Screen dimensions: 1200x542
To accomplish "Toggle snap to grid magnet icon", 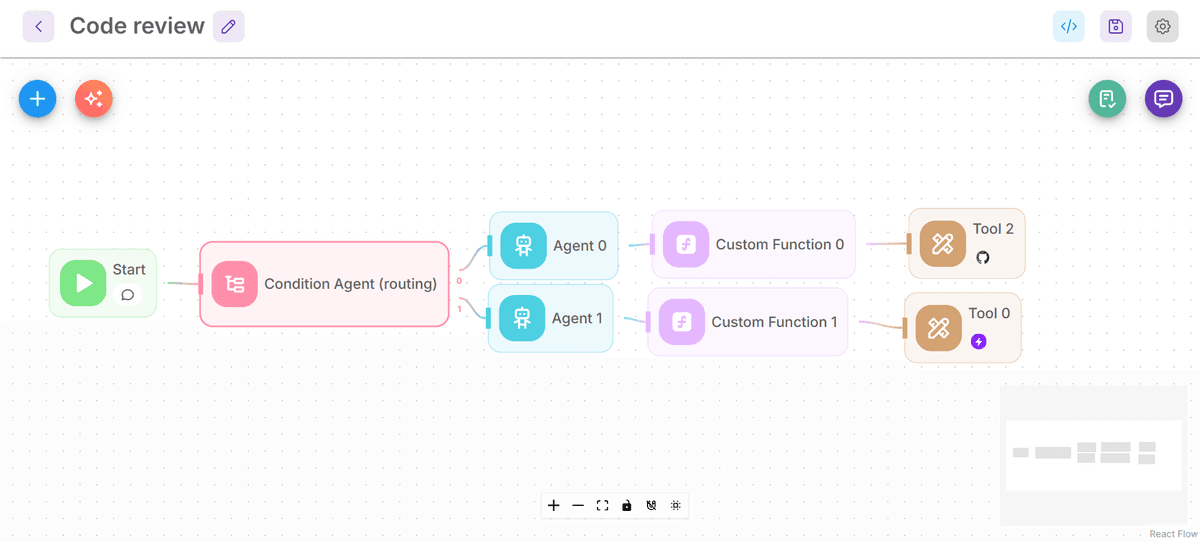I will click(x=651, y=506).
